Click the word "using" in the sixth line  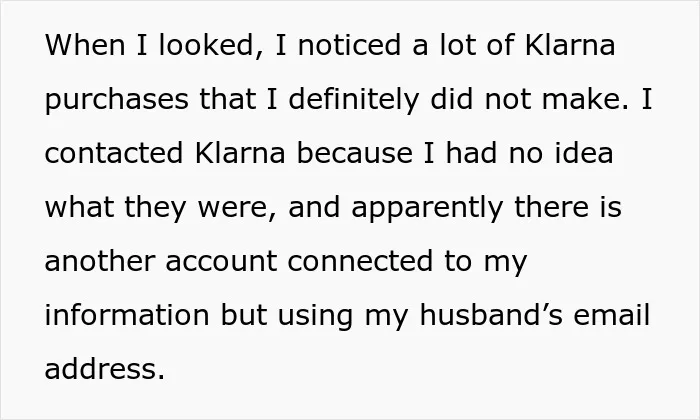315,316
